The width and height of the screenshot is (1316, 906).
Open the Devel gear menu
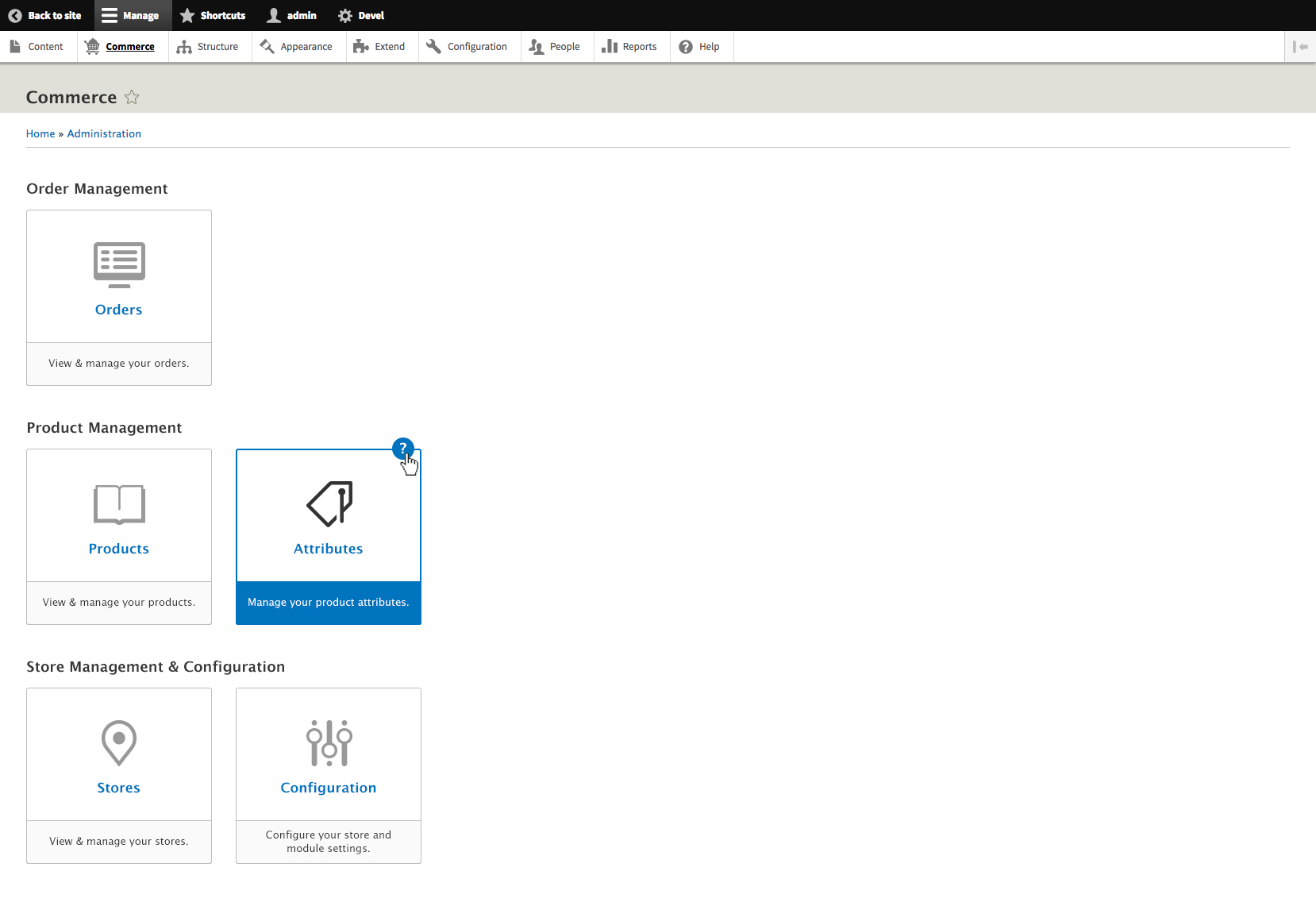click(x=361, y=15)
